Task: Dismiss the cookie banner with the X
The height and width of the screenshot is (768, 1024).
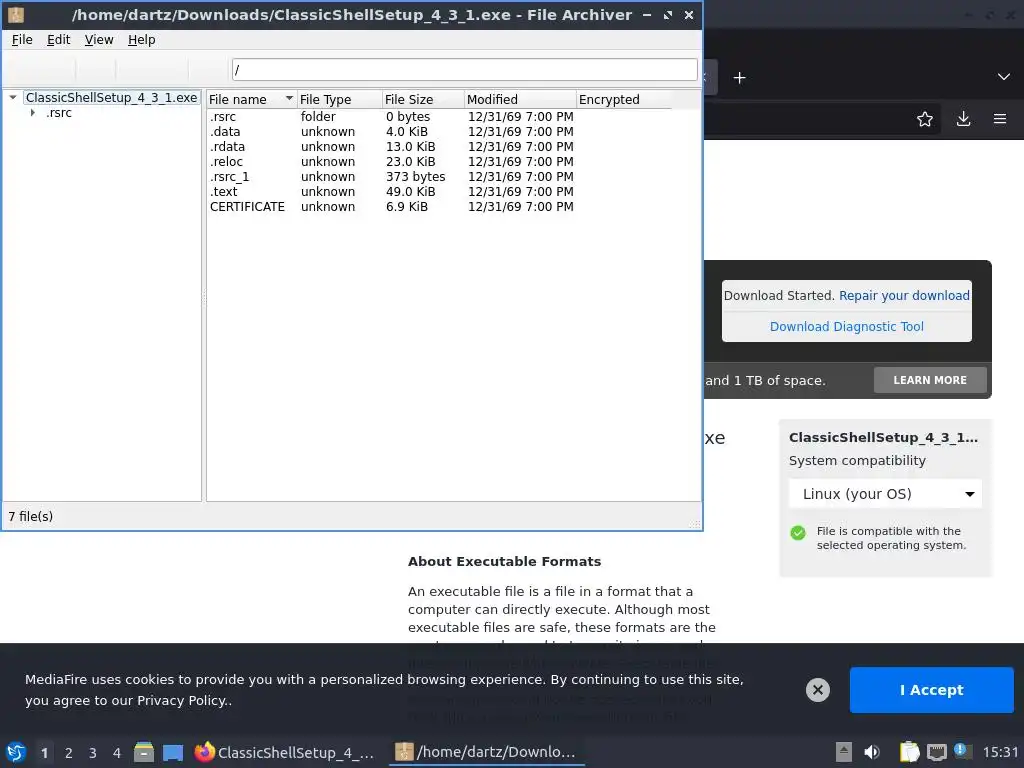Action: tap(818, 690)
